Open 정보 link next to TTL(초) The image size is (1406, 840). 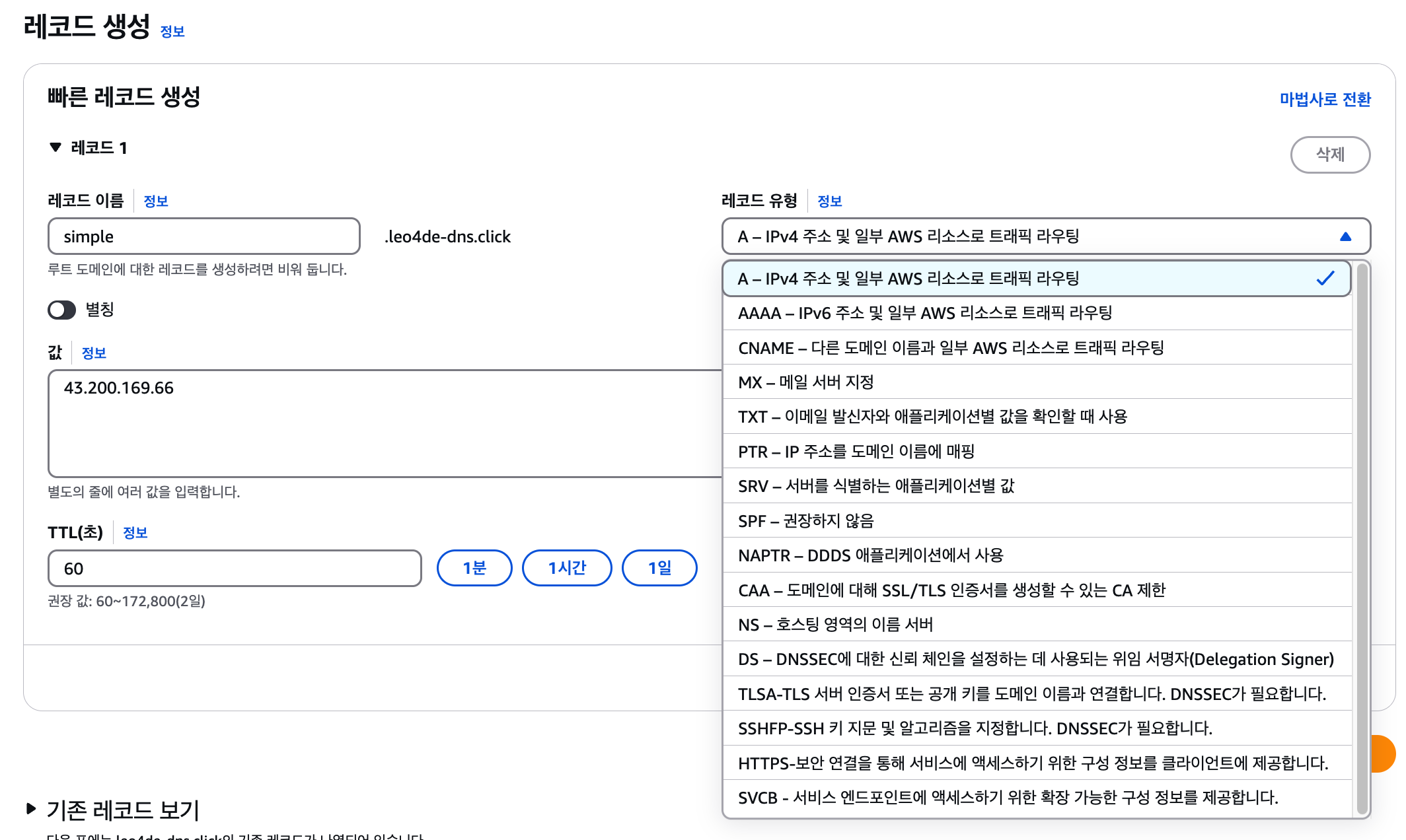coord(135,533)
